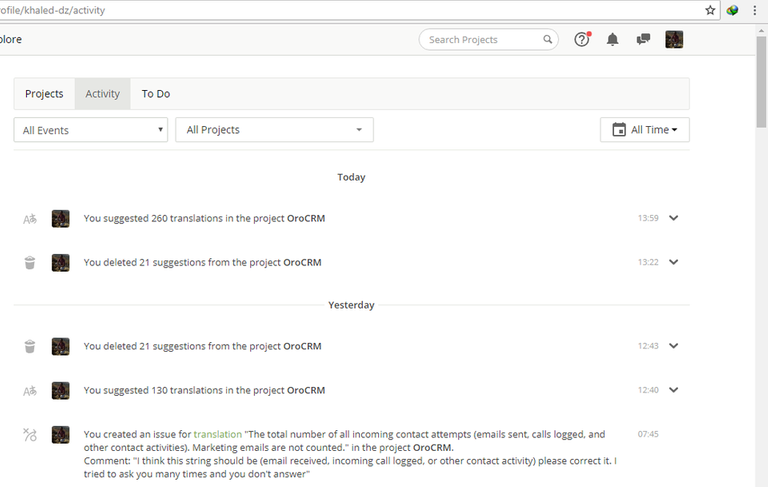This screenshot has width=768, height=487.
Task: Expand the 13:59 activity entry
Action: click(674, 218)
